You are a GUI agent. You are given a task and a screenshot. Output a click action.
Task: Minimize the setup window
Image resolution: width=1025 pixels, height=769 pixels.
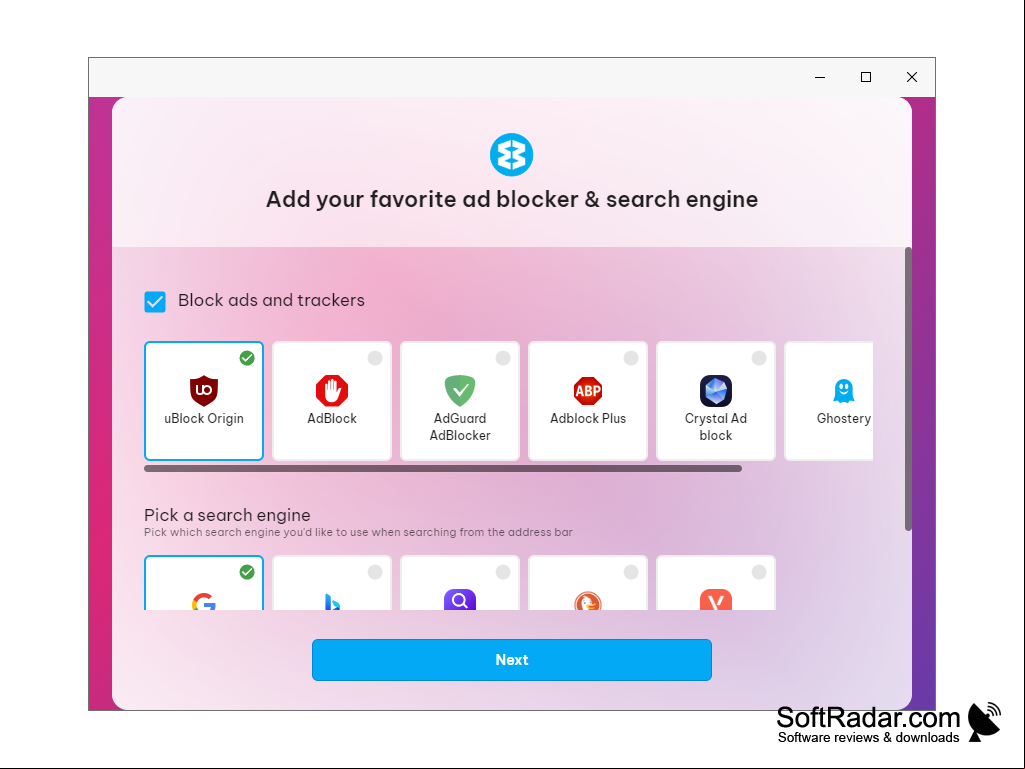click(820, 77)
